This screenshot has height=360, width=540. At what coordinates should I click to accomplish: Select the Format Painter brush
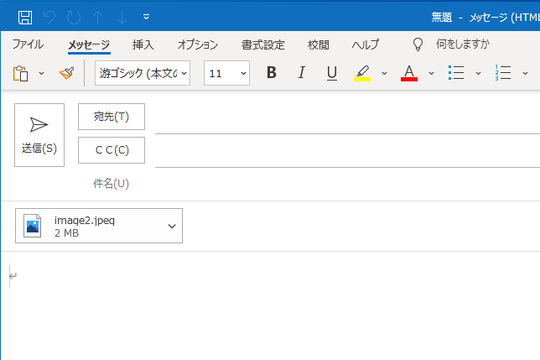click(x=67, y=73)
